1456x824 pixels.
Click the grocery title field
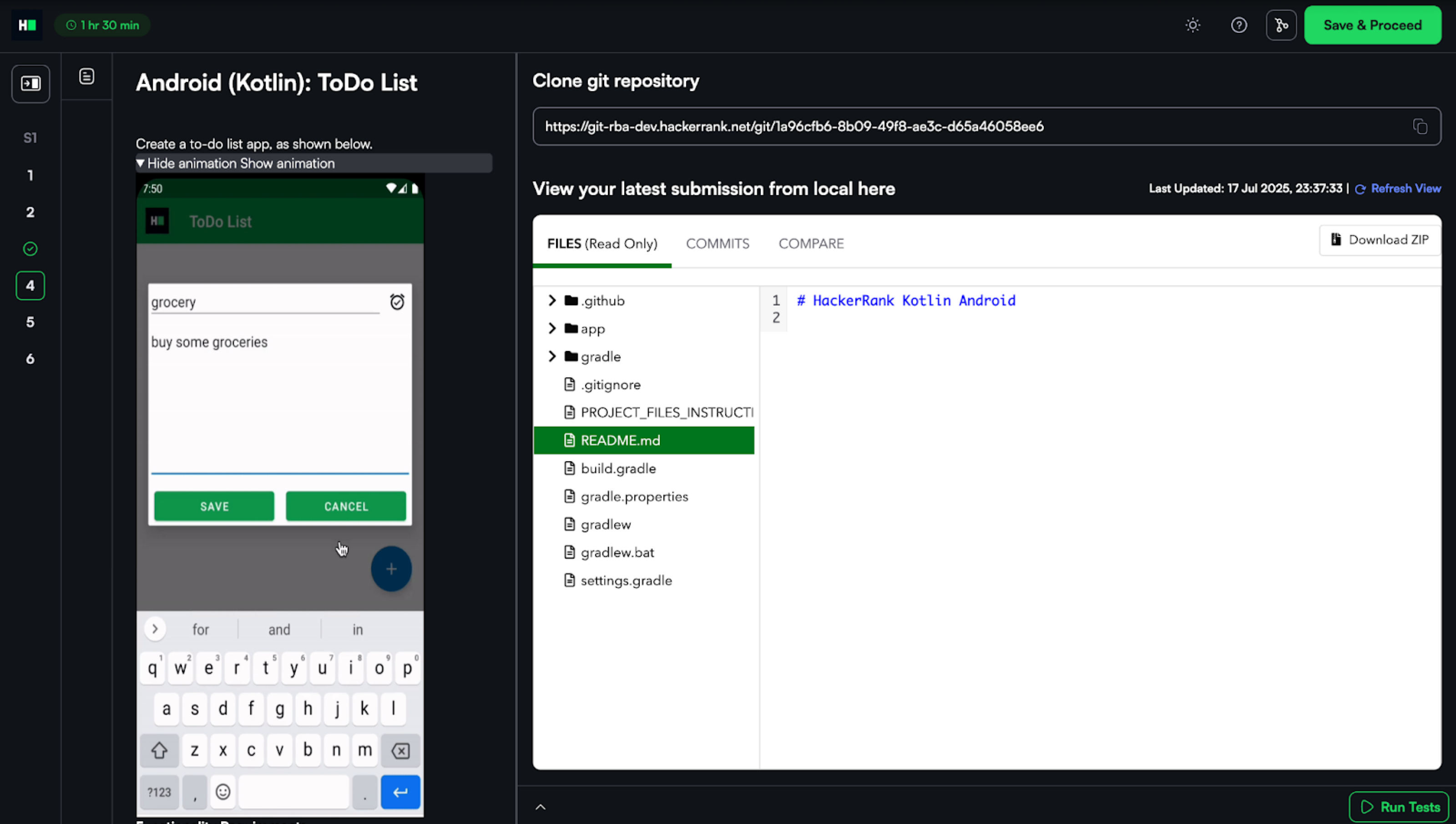click(265, 302)
